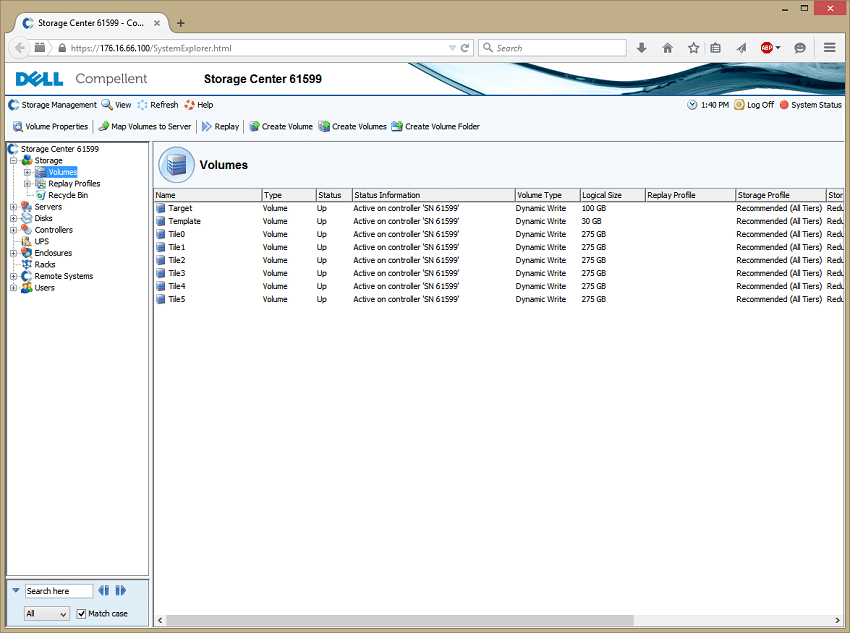Click the Tile3 volume icon
850x633 pixels.
coord(160,273)
